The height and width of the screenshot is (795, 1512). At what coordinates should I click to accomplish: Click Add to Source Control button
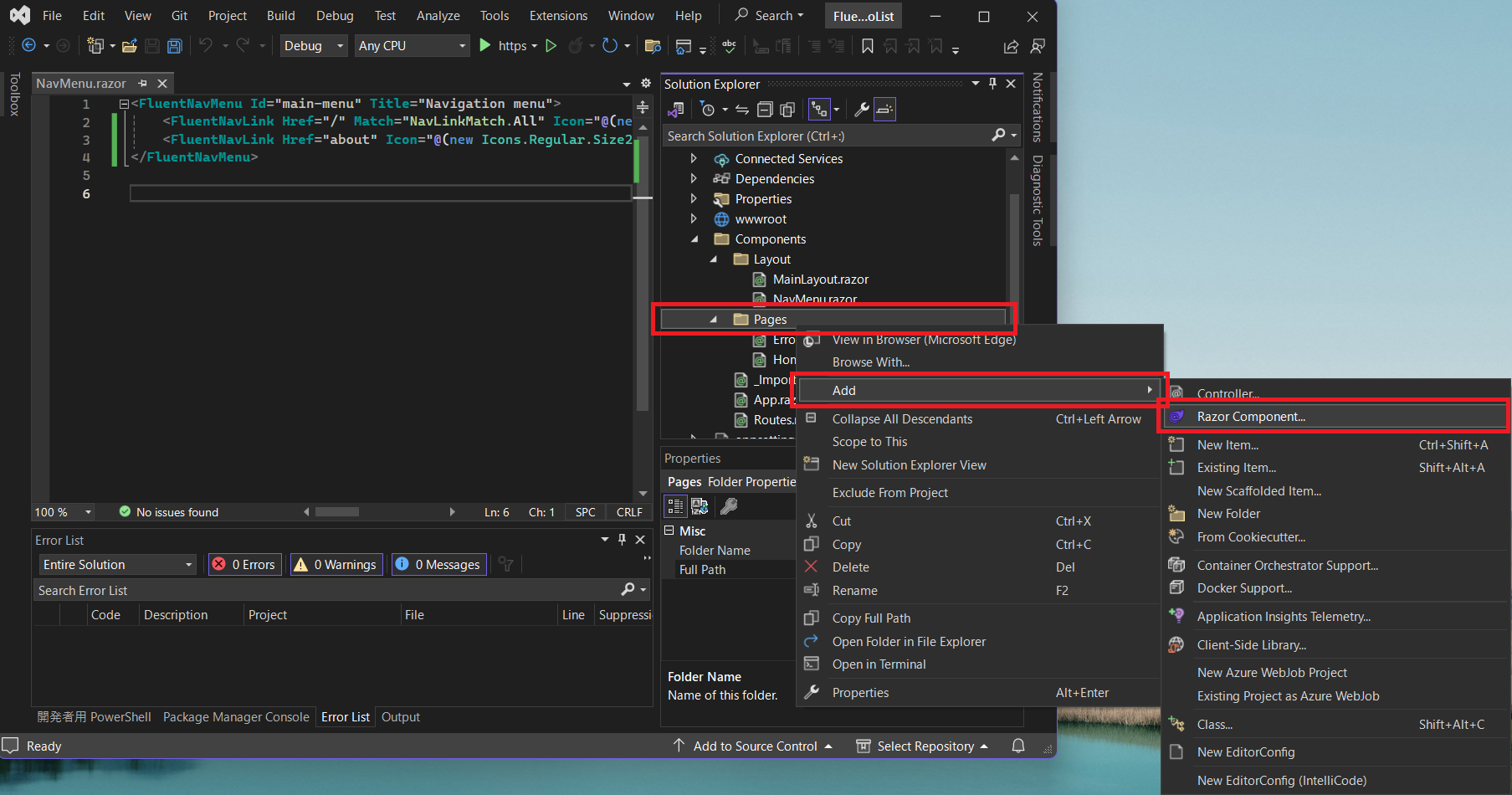pos(754,746)
